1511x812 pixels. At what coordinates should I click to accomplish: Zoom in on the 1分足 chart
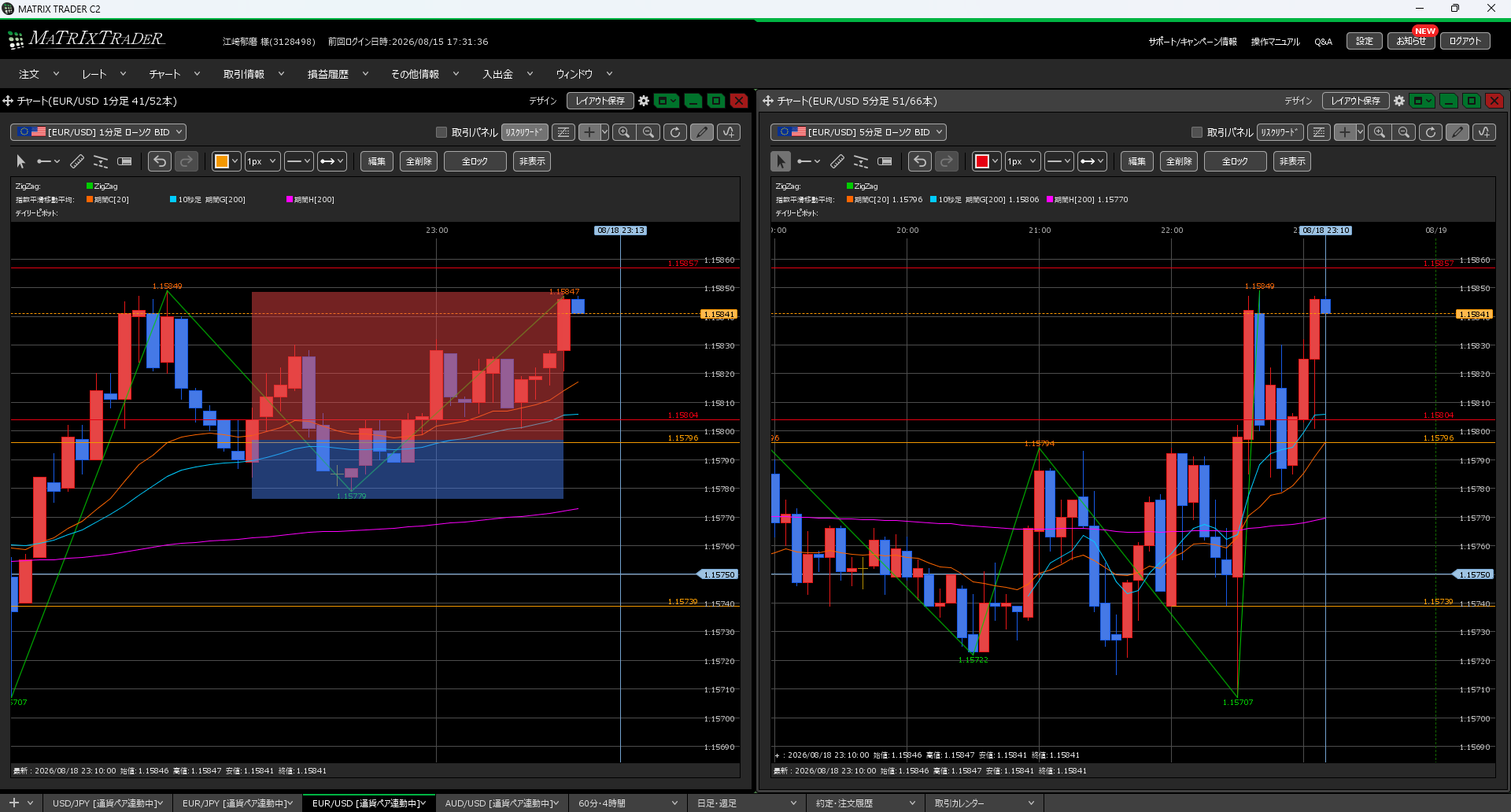[x=624, y=132]
